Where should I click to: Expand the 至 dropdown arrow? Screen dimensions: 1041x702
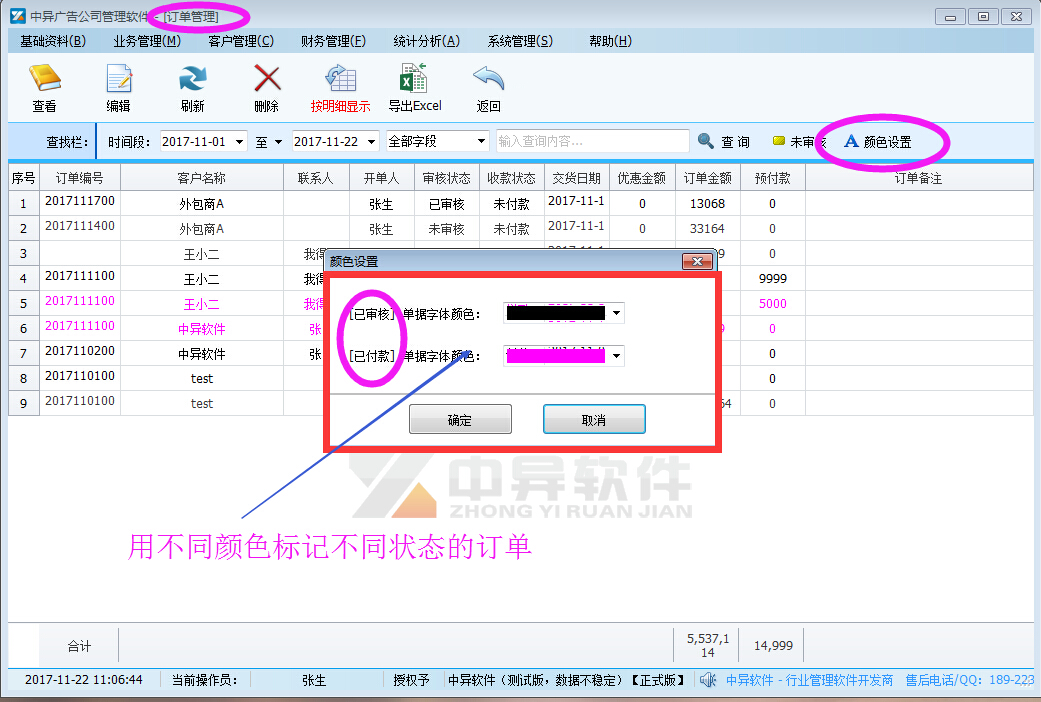(278, 141)
